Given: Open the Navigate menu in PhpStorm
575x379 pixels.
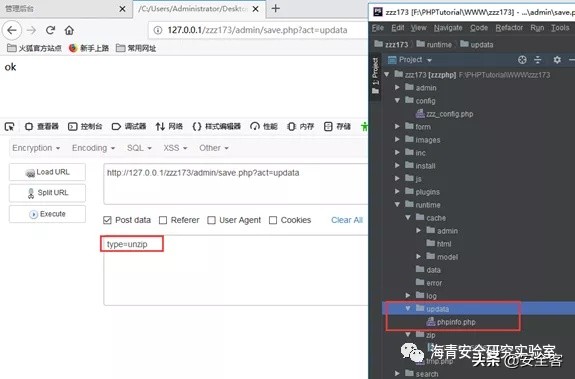Looking at the screenshot, I should tap(448, 28).
